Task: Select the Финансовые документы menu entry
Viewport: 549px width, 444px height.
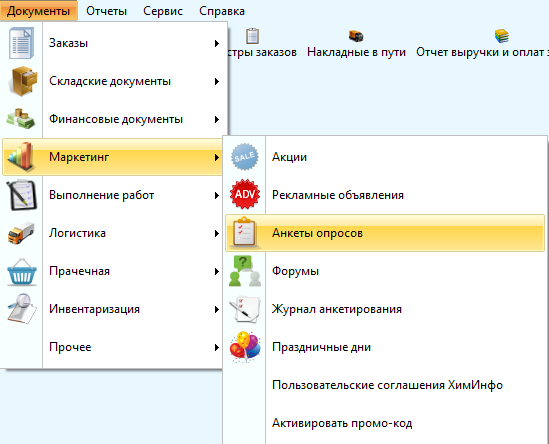Action: click(114, 119)
